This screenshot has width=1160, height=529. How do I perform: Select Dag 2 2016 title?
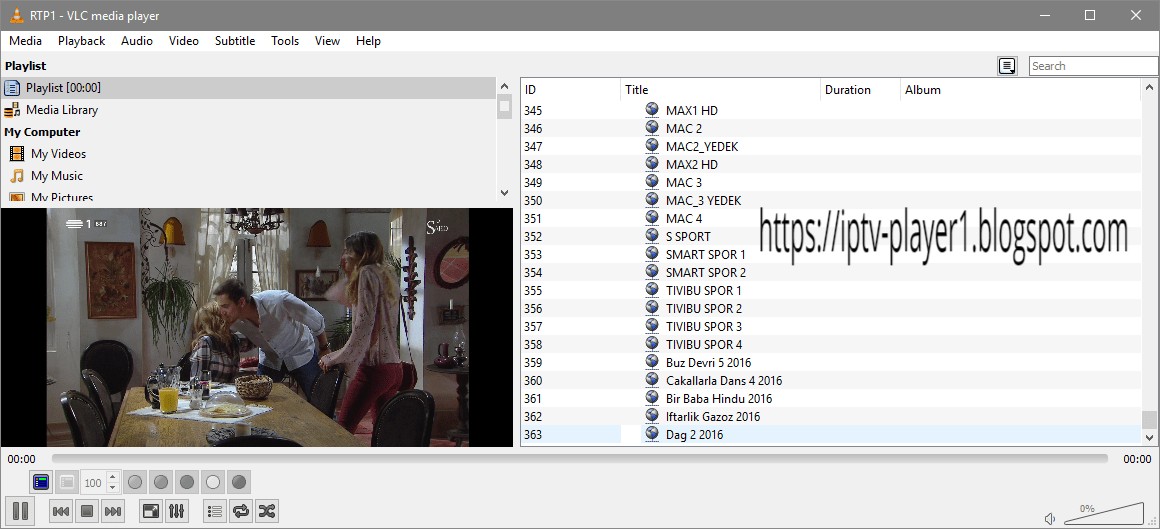695,434
